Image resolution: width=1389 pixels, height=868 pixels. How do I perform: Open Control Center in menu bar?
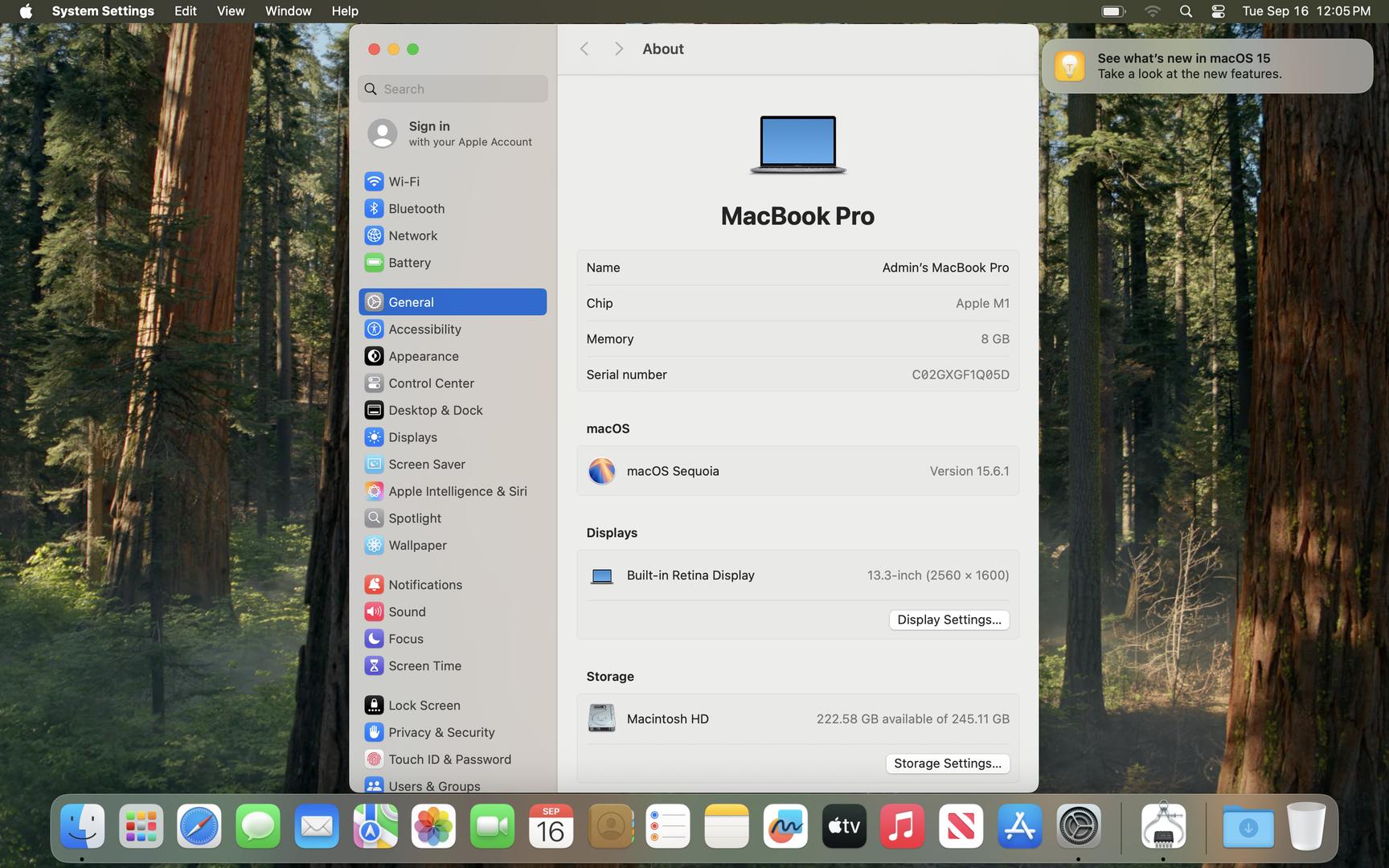tap(1218, 11)
